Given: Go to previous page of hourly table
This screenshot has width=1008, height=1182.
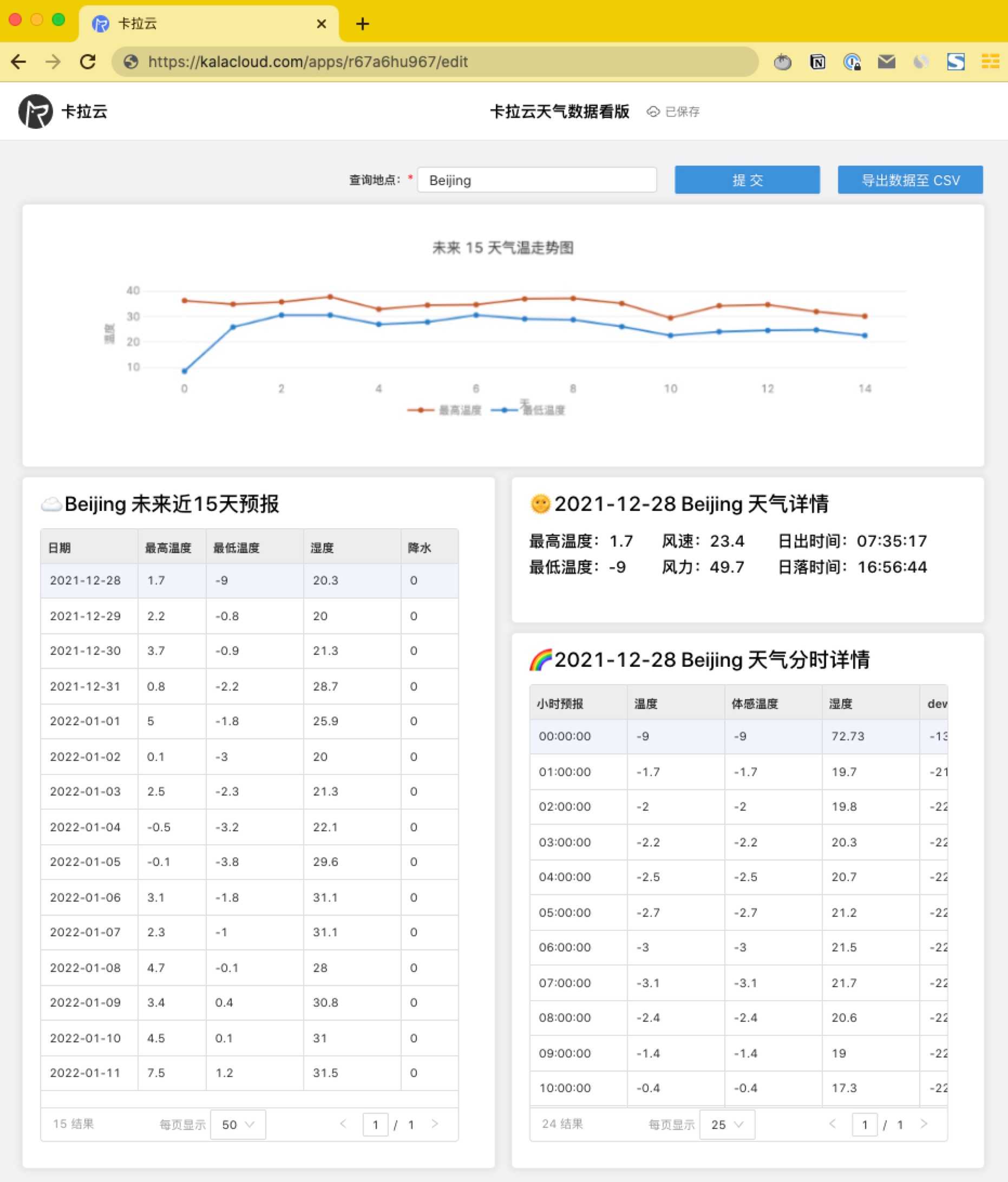Looking at the screenshot, I should pos(833,1124).
